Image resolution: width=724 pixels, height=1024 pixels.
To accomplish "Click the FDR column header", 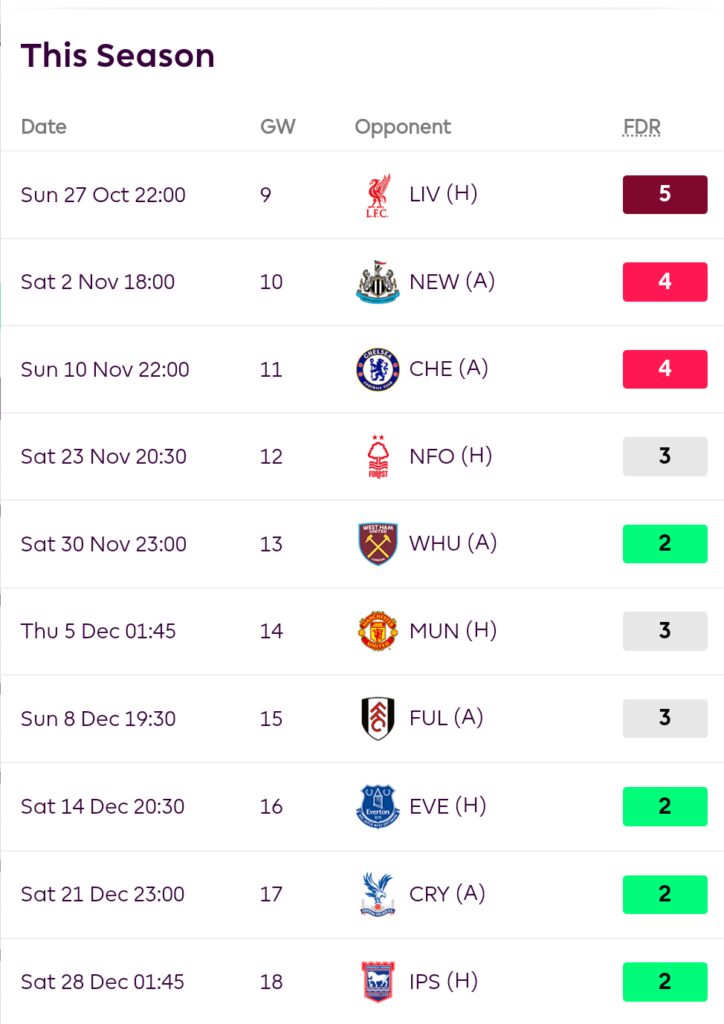I will click(642, 127).
